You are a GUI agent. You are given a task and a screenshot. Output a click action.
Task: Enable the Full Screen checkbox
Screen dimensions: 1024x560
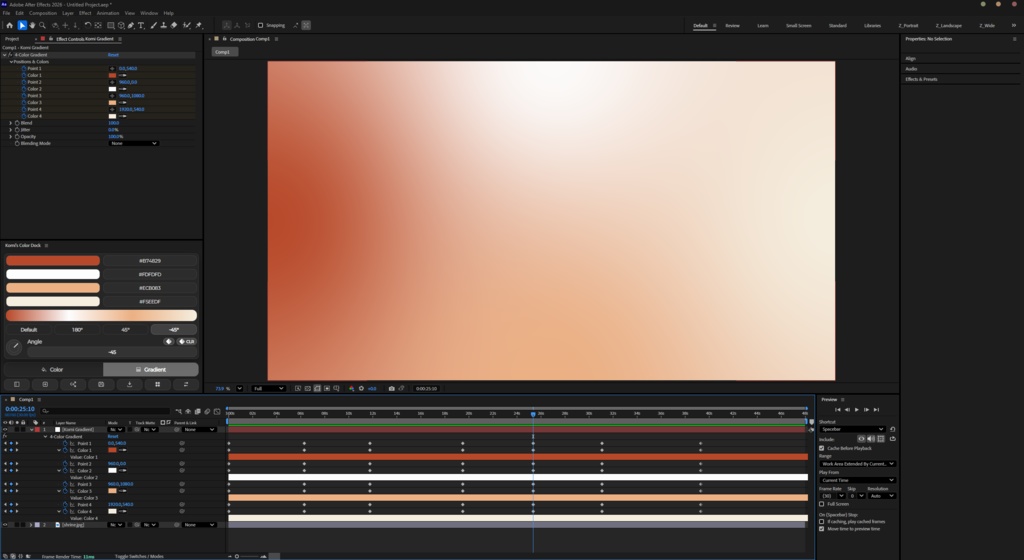822,504
